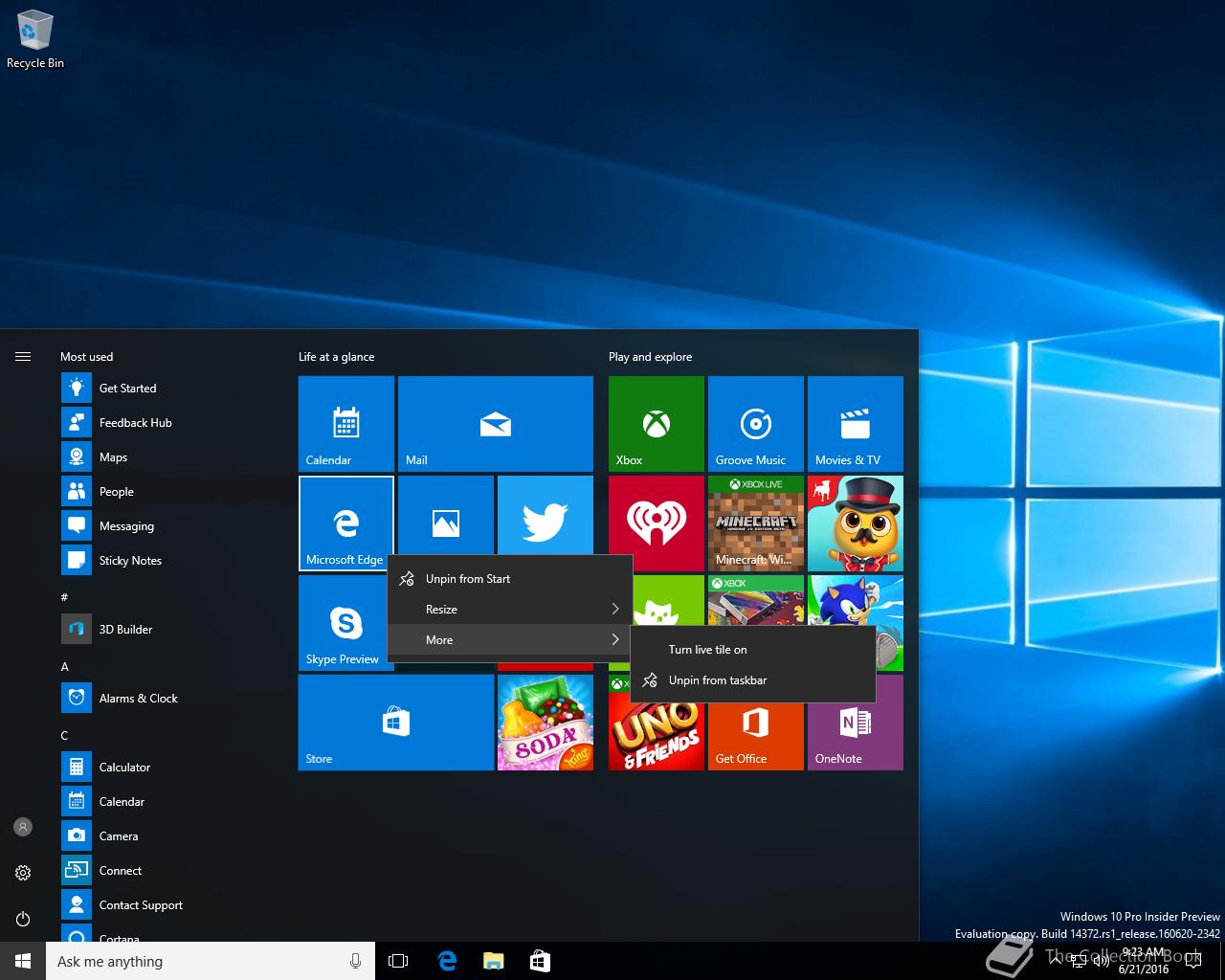The height and width of the screenshot is (980, 1225).
Task: Expand the hamburger menu in Start
Action: [x=23, y=357]
